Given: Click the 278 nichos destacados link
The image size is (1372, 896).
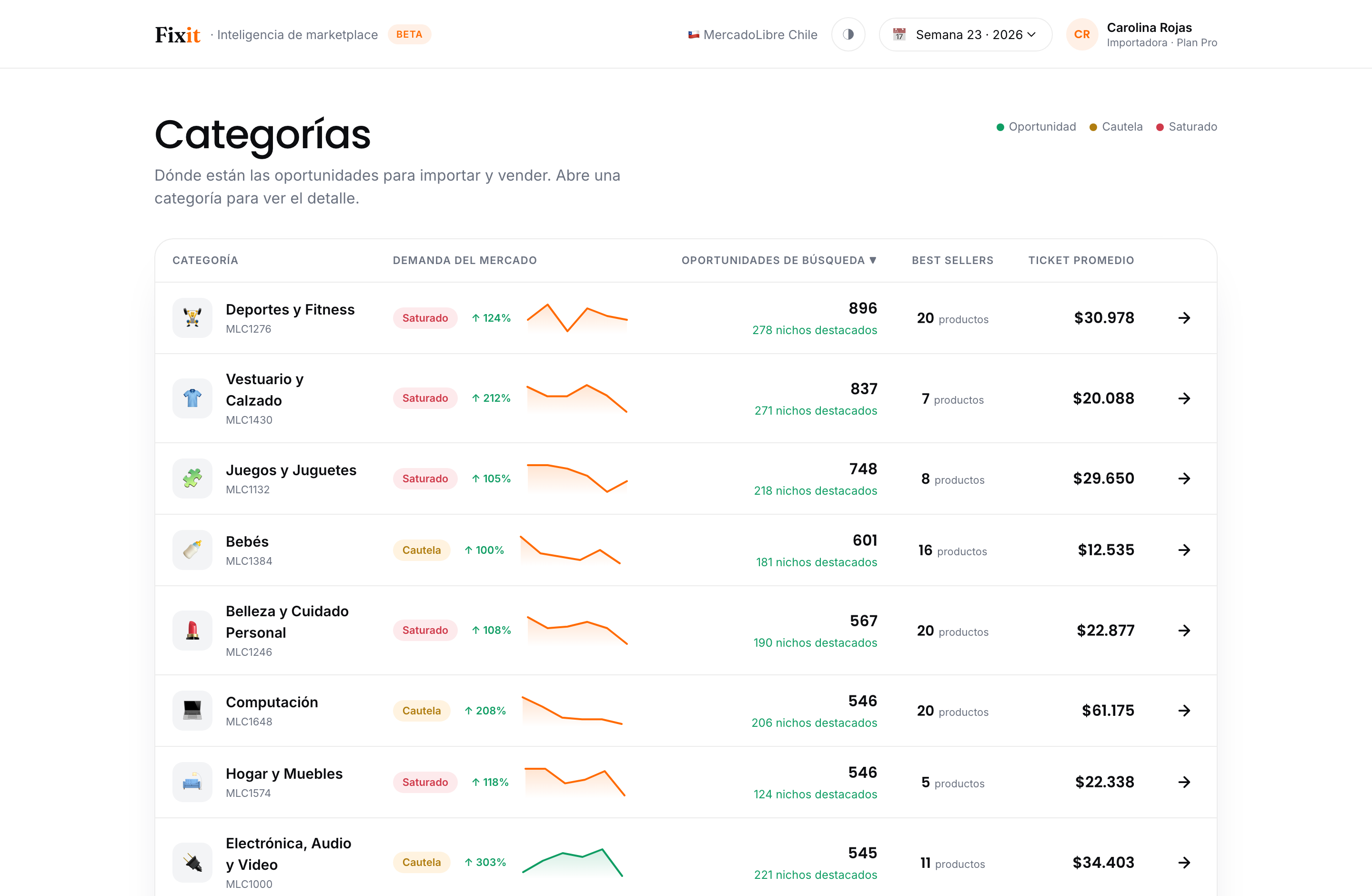Looking at the screenshot, I should pyautogui.click(x=815, y=330).
